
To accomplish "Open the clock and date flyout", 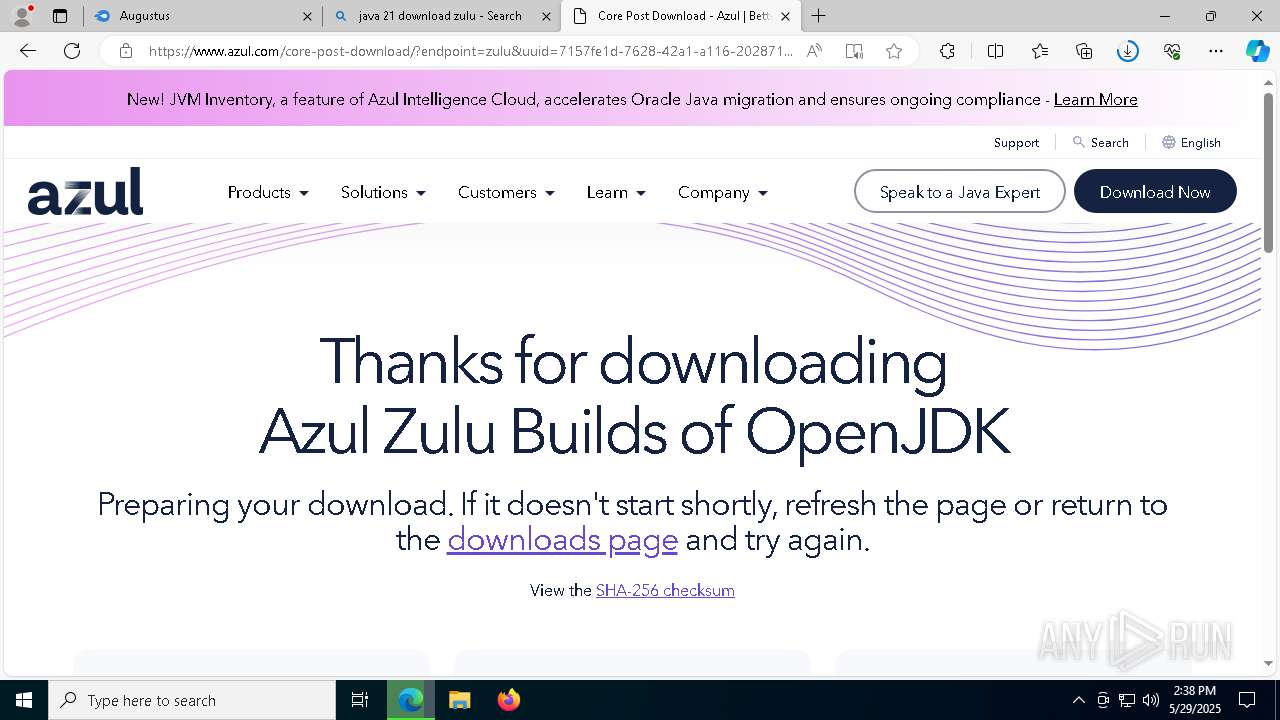I will click(x=1194, y=700).
